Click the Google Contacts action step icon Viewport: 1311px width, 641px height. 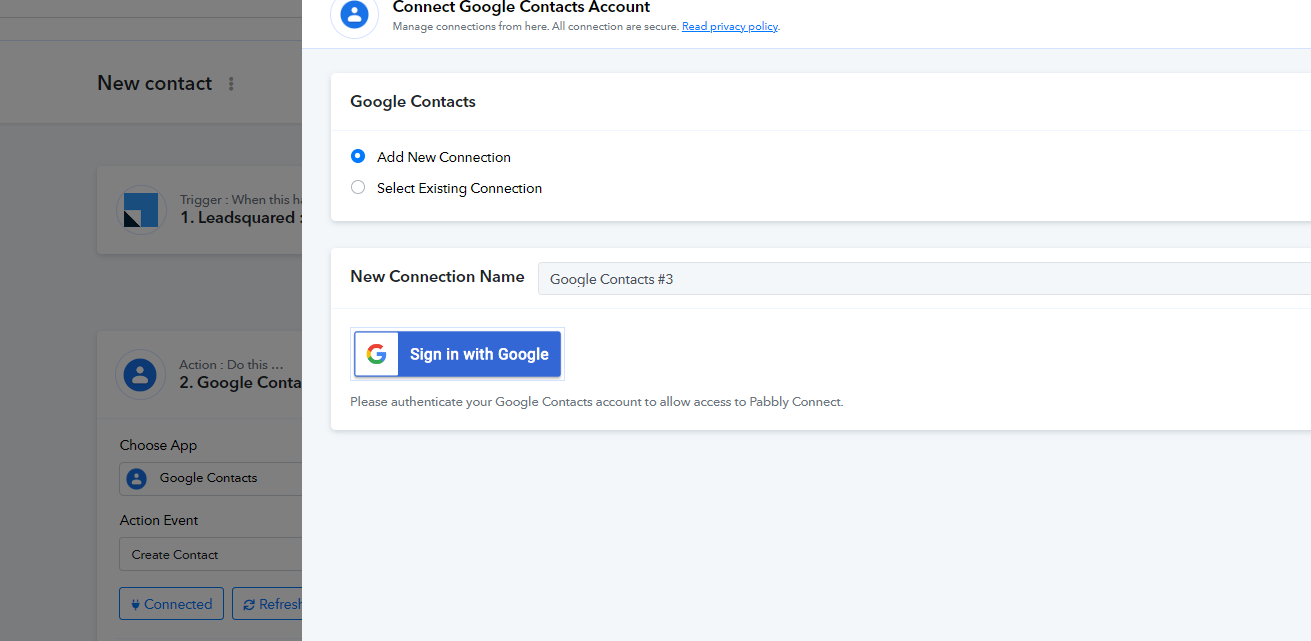(140, 375)
